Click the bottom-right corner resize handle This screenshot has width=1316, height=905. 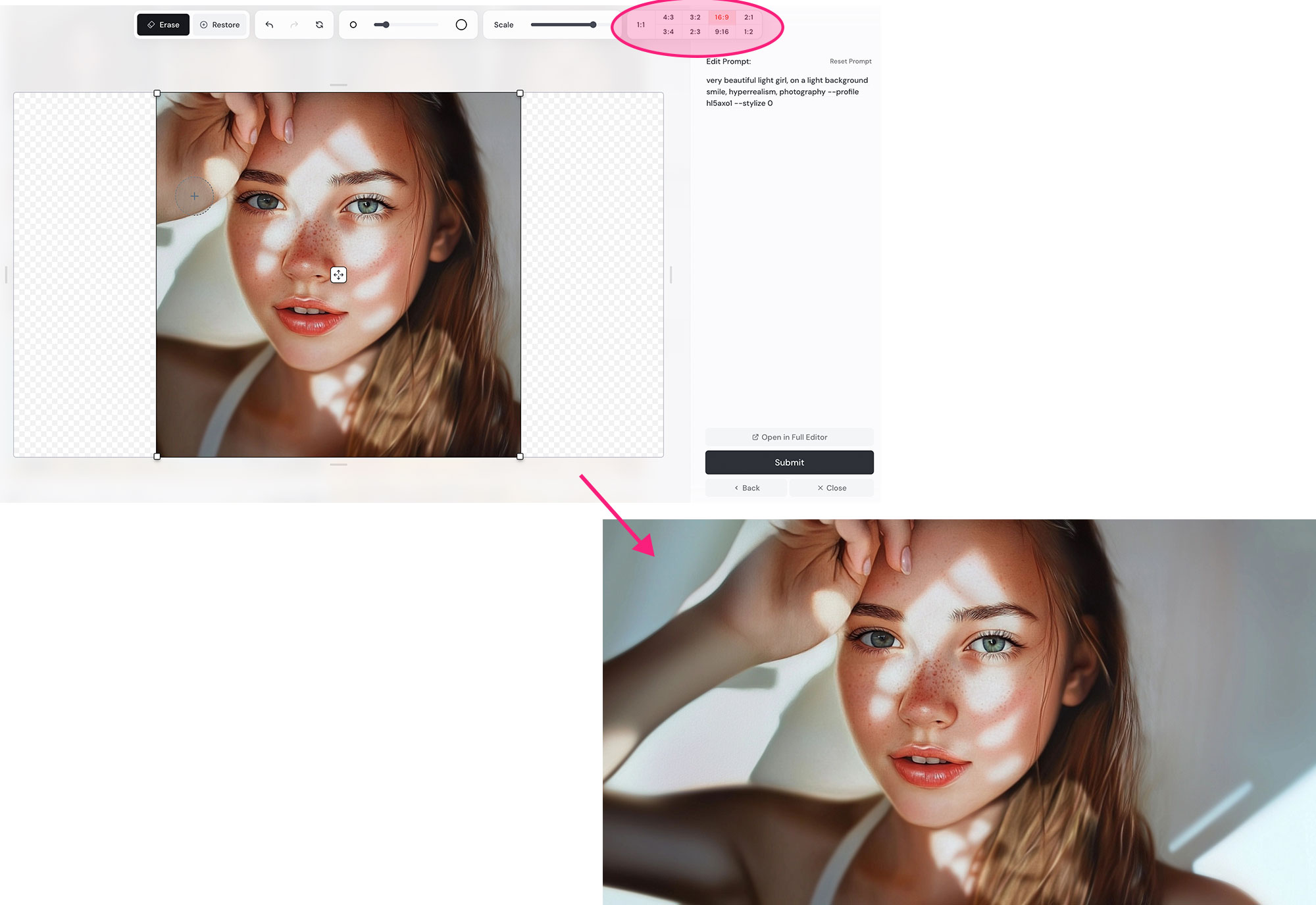(520, 456)
